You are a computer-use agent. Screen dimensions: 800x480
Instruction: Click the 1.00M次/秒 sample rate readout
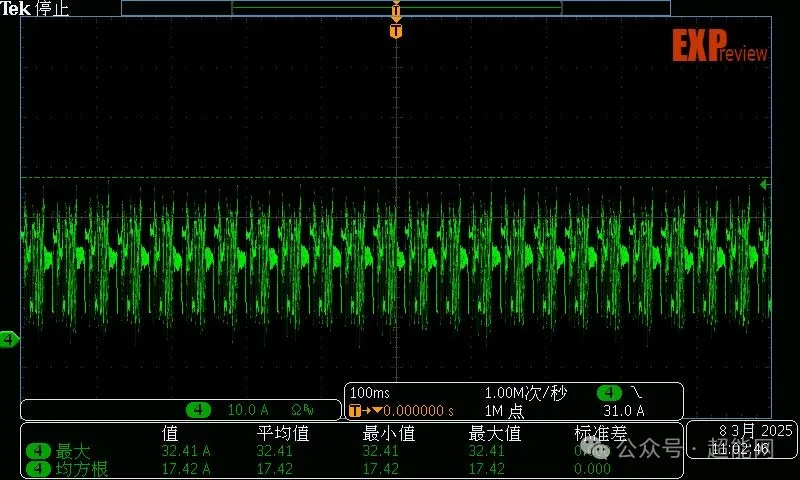click(525, 394)
